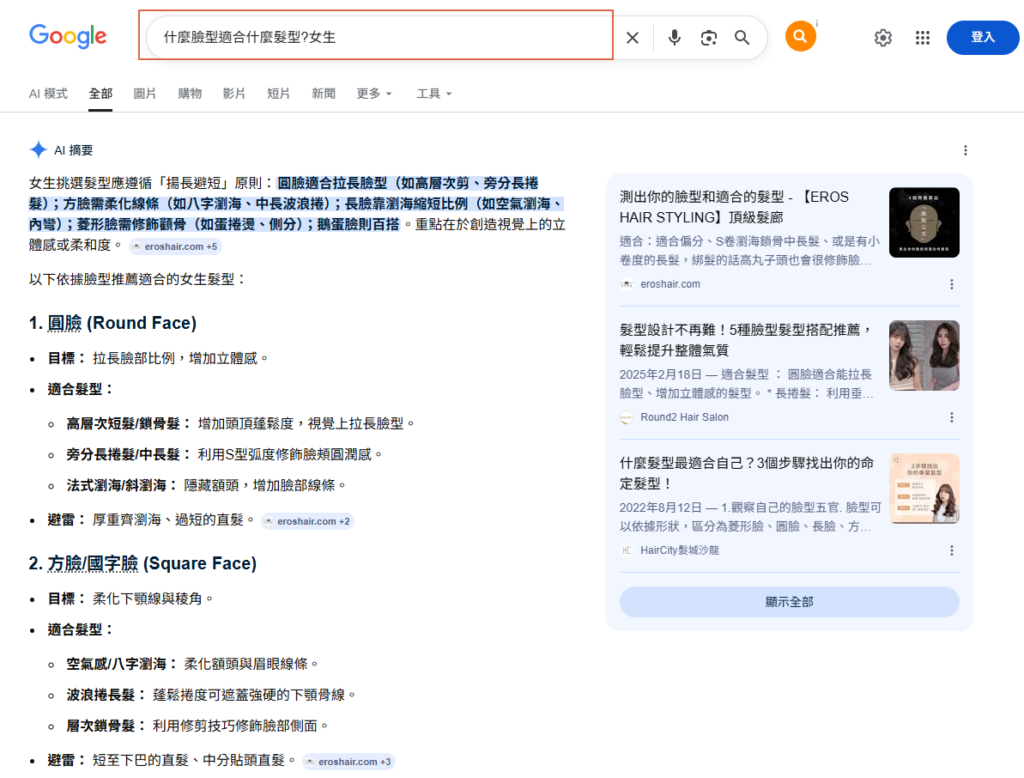The height and width of the screenshot is (778, 1024).
Task: Open eroshair.com +2 citation chip
Action: (x=308, y=521)
